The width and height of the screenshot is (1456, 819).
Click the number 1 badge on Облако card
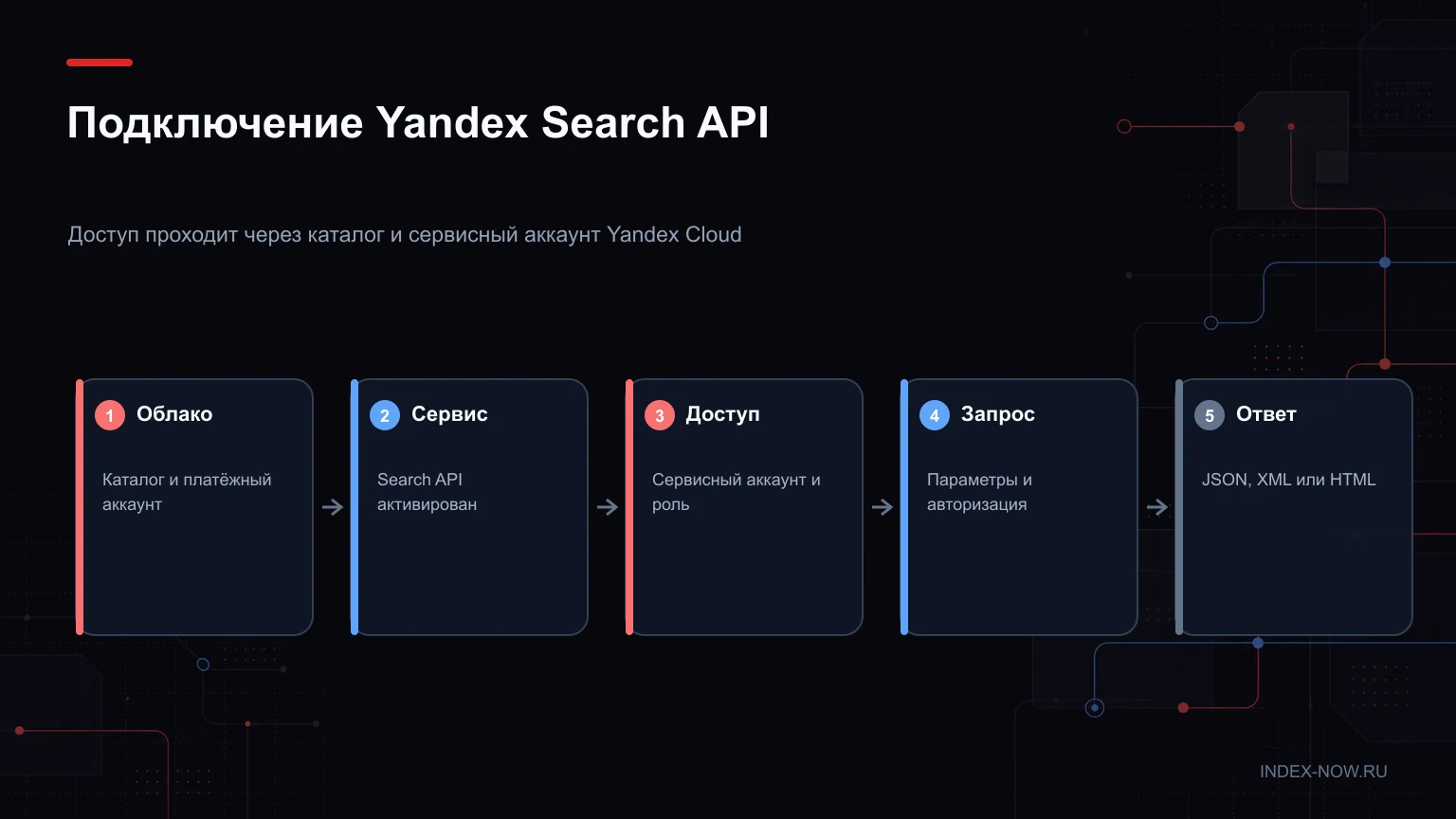click(110, 415)
